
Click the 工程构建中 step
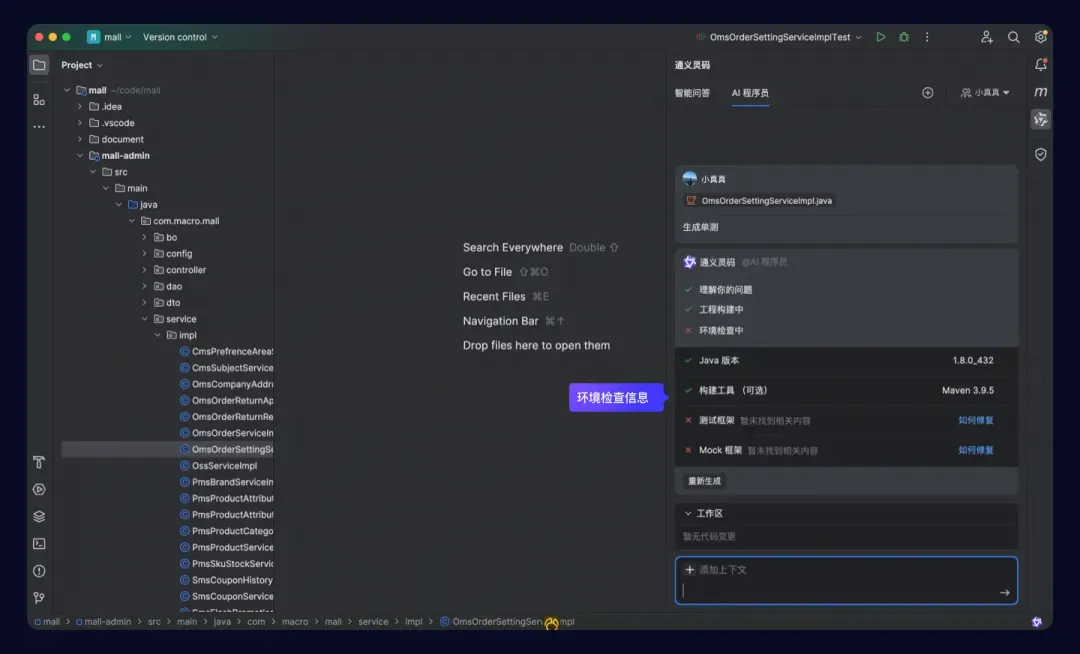[x=720, y=310]
